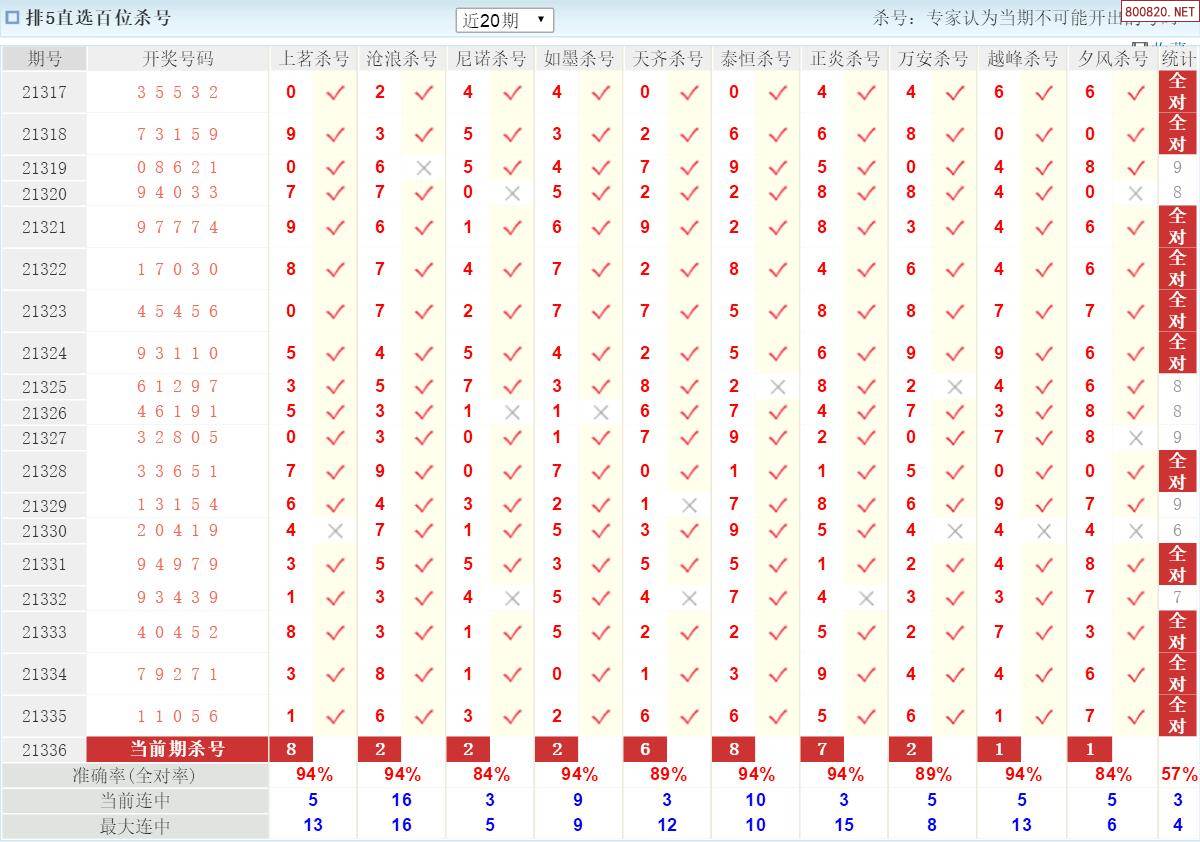This screenshot has height=842, width=1200.
Task: Select the 上茗杀号 column header
Action: [314, 59]
